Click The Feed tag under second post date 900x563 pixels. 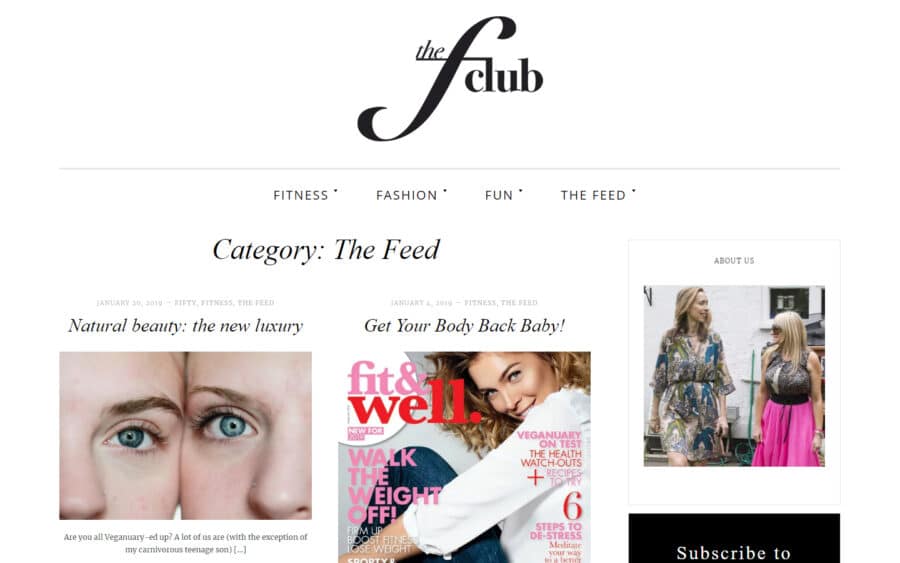tap(519, 302)
